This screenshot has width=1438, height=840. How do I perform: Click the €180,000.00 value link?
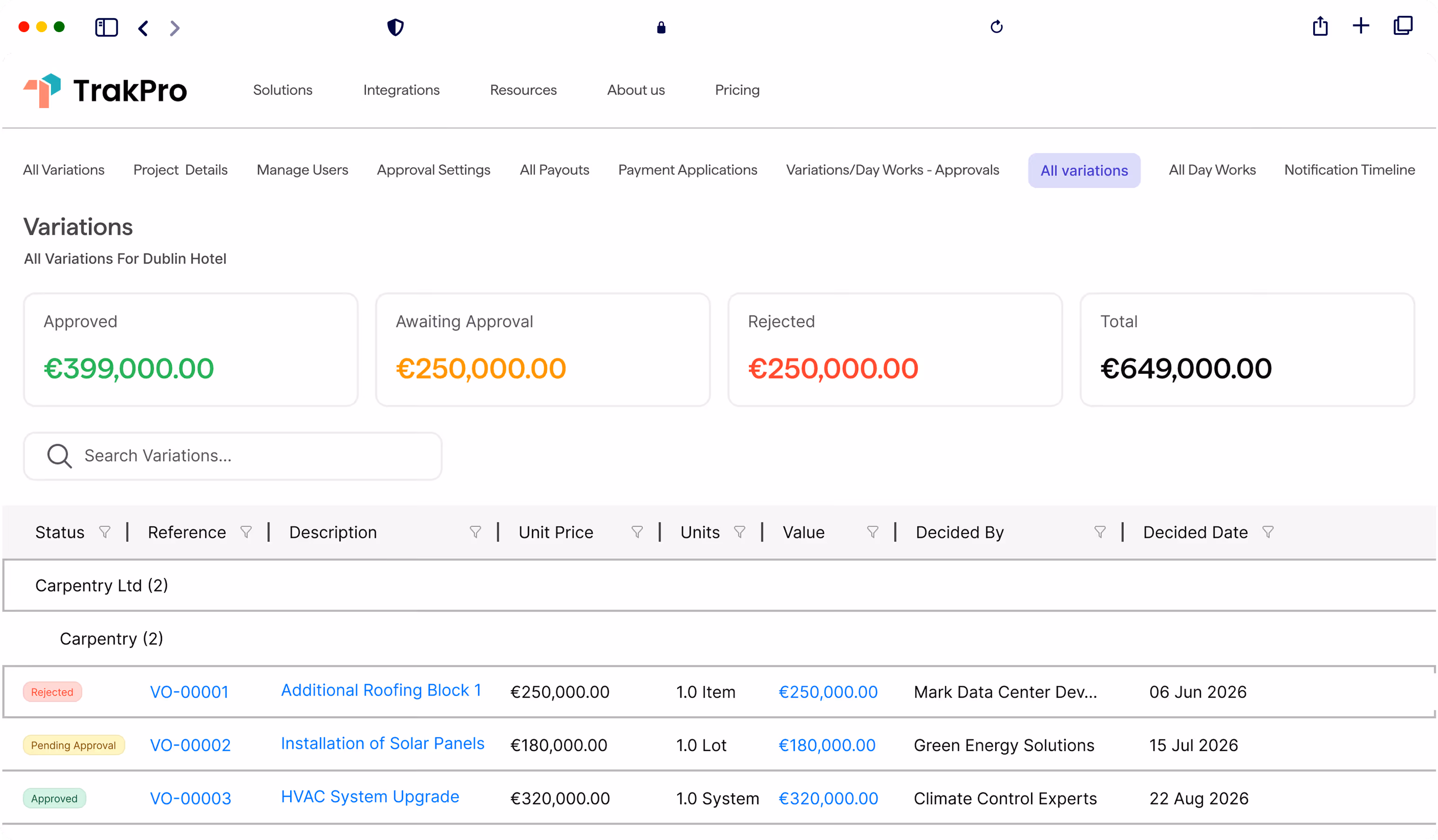click(827, 745)
